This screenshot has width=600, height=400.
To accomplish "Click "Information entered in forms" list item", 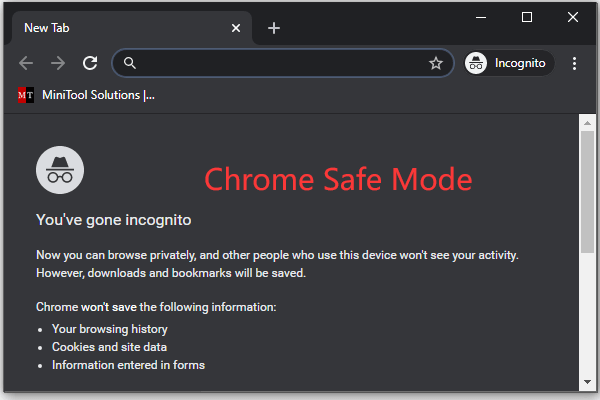I will [x=129, y=365].
